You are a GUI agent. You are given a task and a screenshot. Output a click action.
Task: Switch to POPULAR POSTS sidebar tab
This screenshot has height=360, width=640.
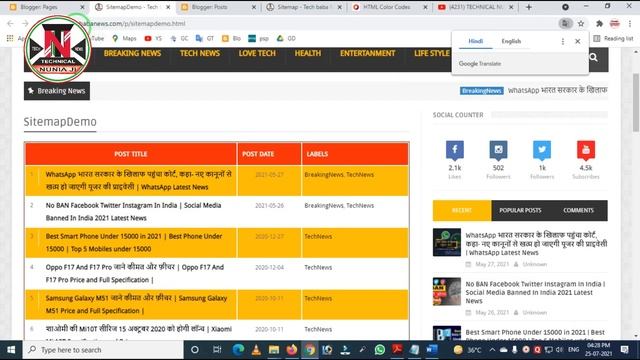click(520, 210)
